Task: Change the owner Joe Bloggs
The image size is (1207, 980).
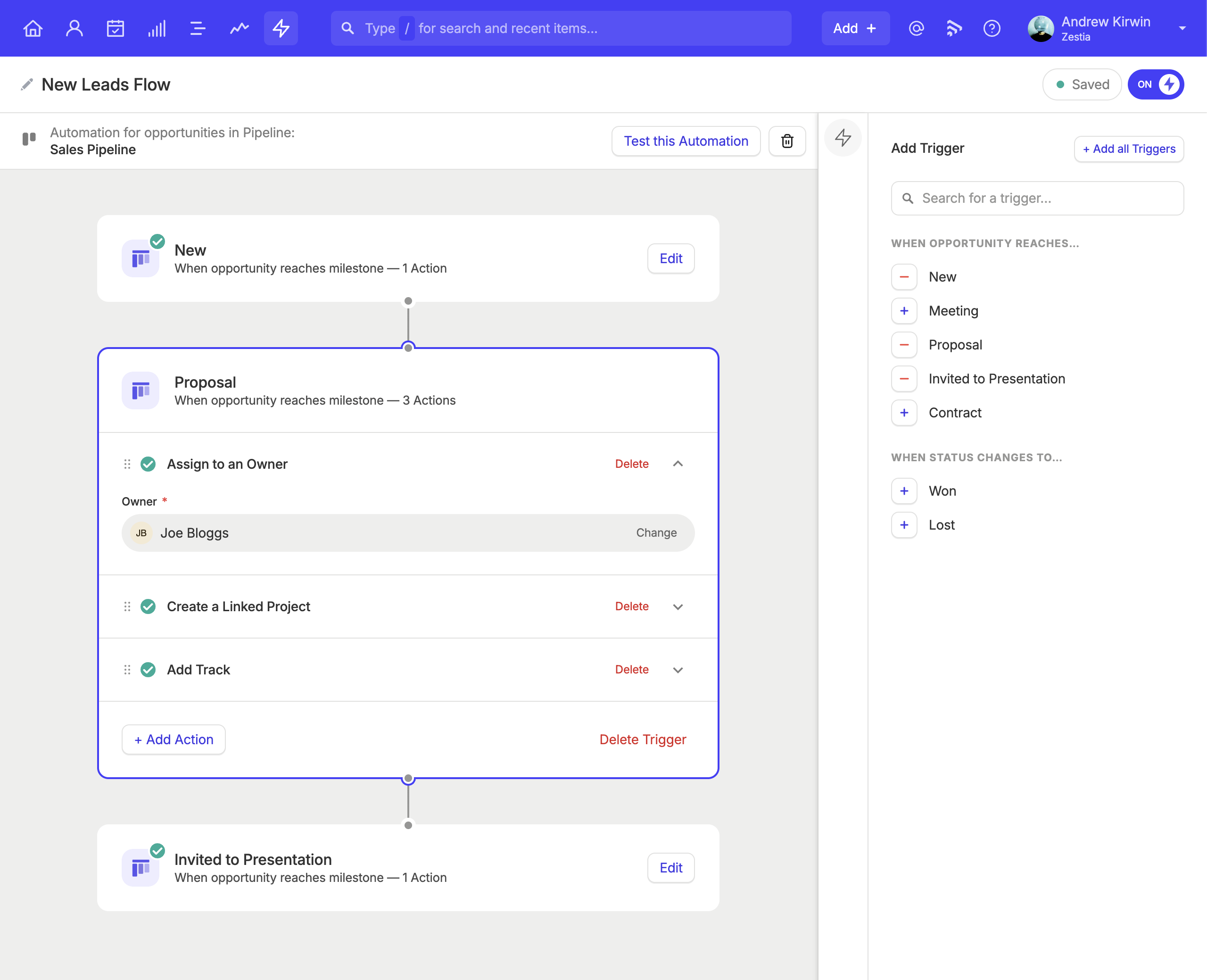Action: 656,533
